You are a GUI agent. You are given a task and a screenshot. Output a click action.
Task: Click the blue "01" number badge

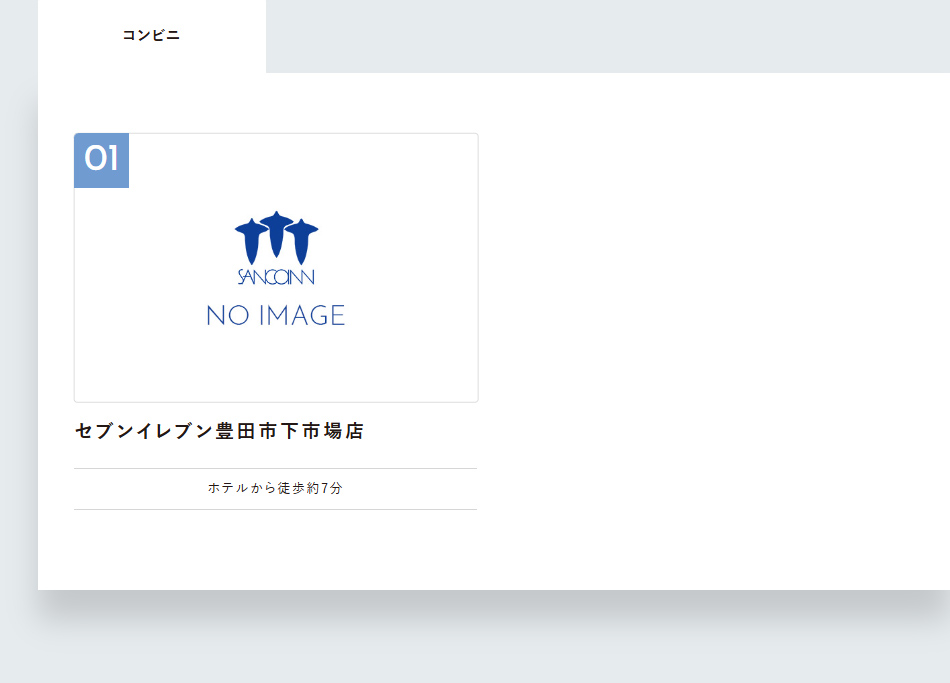(101, 160)
